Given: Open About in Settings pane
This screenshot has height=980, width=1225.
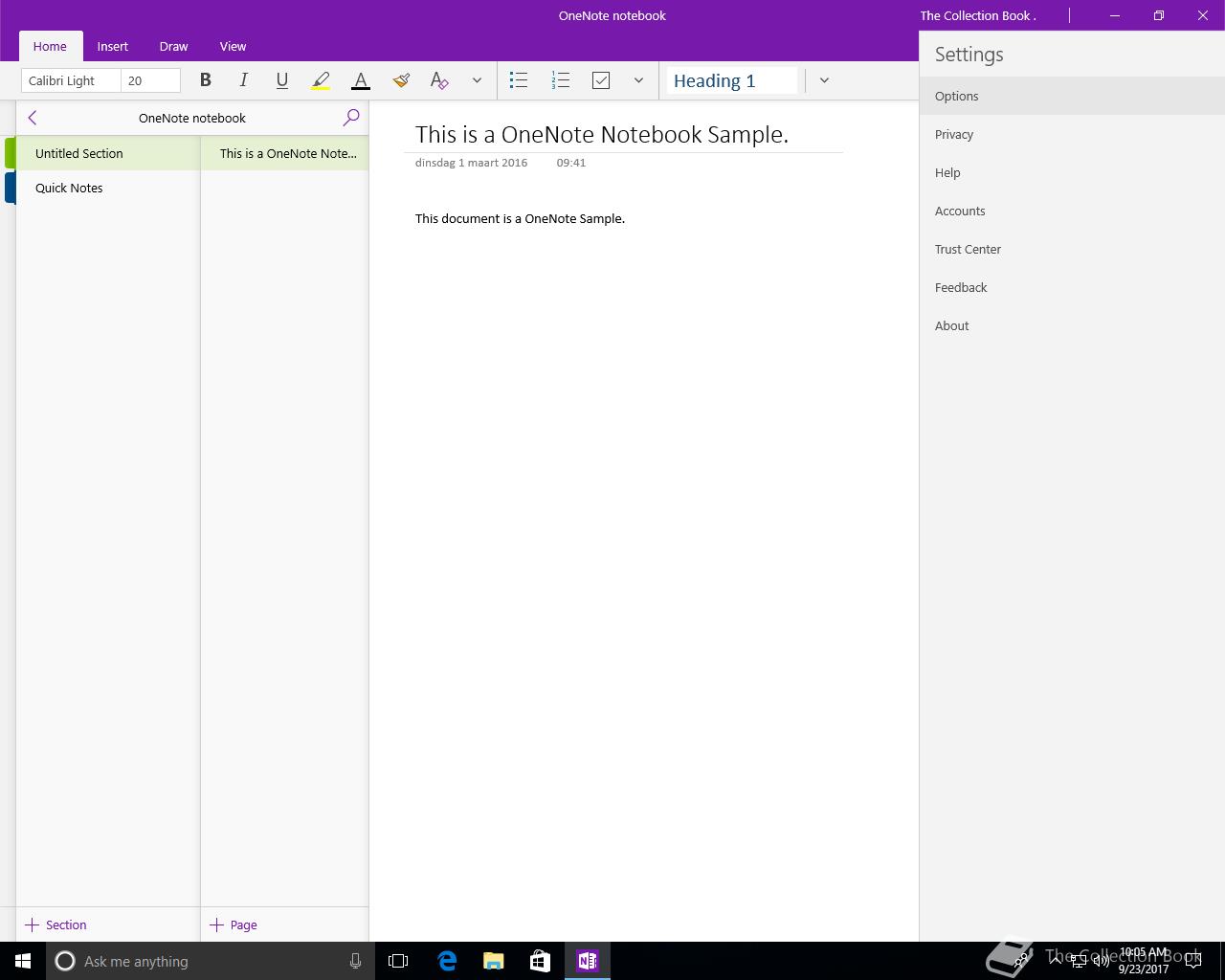Looking at the screenshot, I should [x=1072, y=325].
